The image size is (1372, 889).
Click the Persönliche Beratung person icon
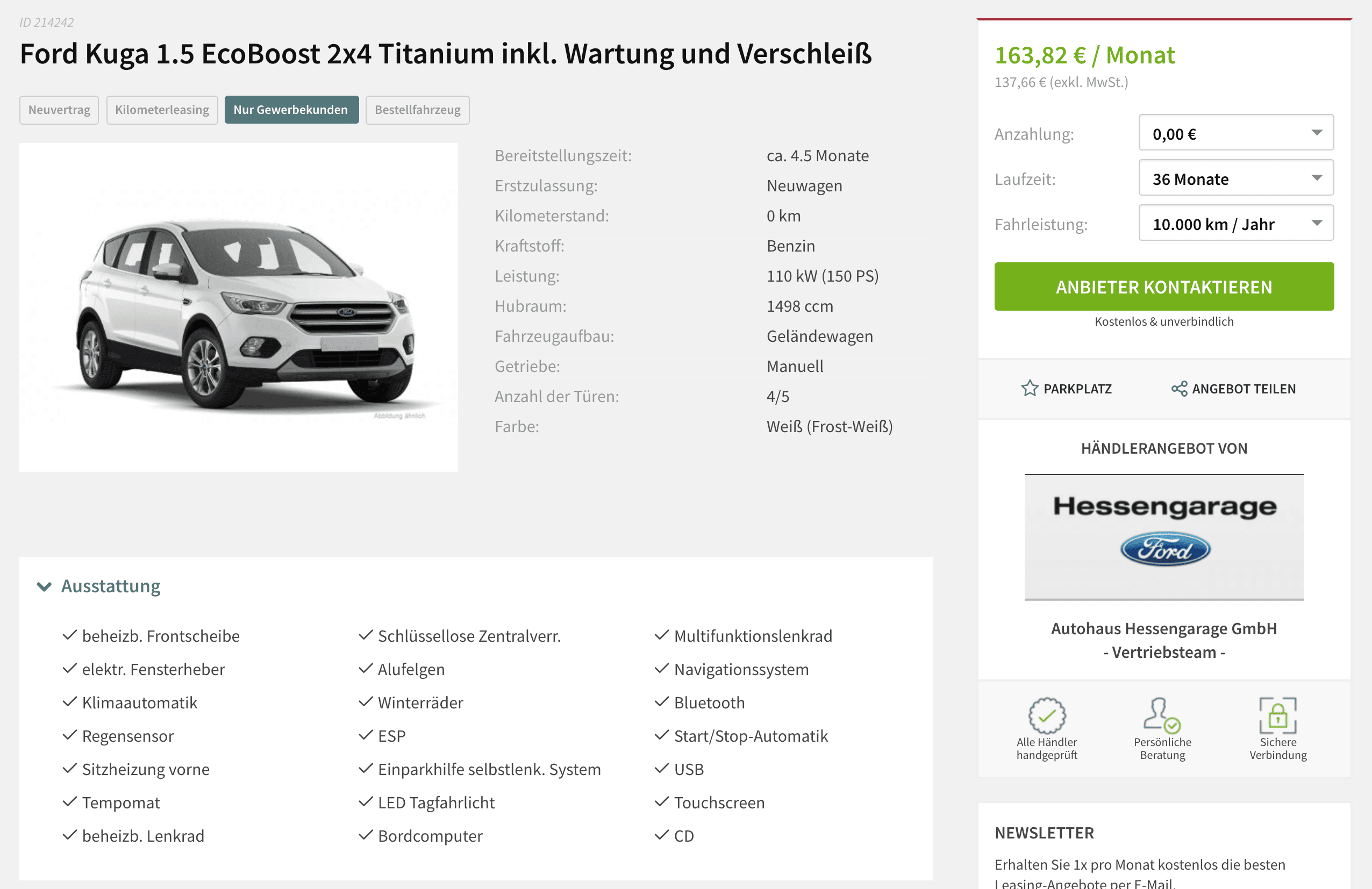[x=1162, y=715]
